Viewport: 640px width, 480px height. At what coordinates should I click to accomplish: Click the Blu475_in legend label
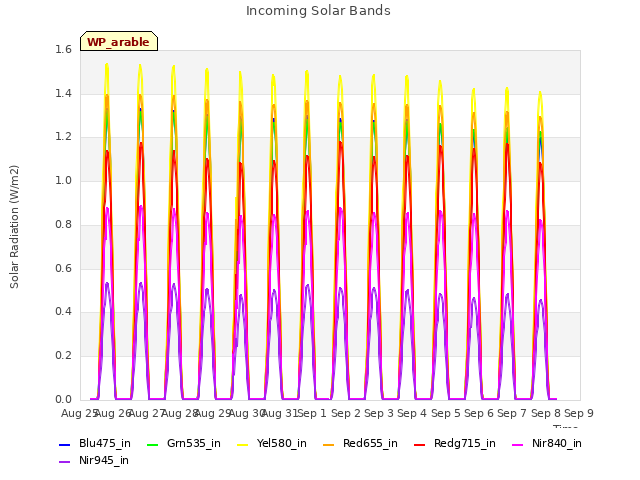coord(105,443)
